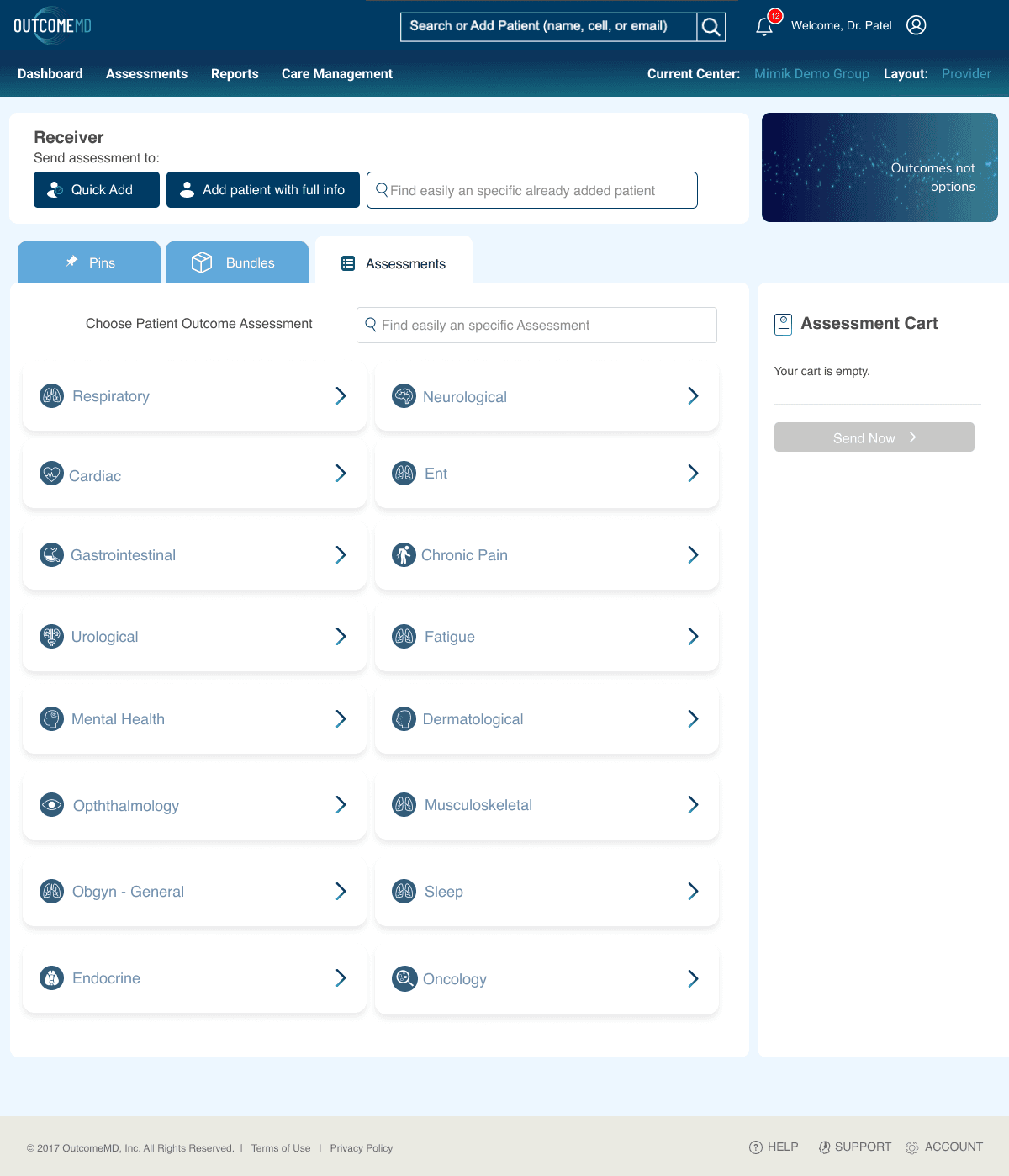The image size is (1009, 1176).
Task: Switch to the Bundles tab
Action: pos(237,262)
